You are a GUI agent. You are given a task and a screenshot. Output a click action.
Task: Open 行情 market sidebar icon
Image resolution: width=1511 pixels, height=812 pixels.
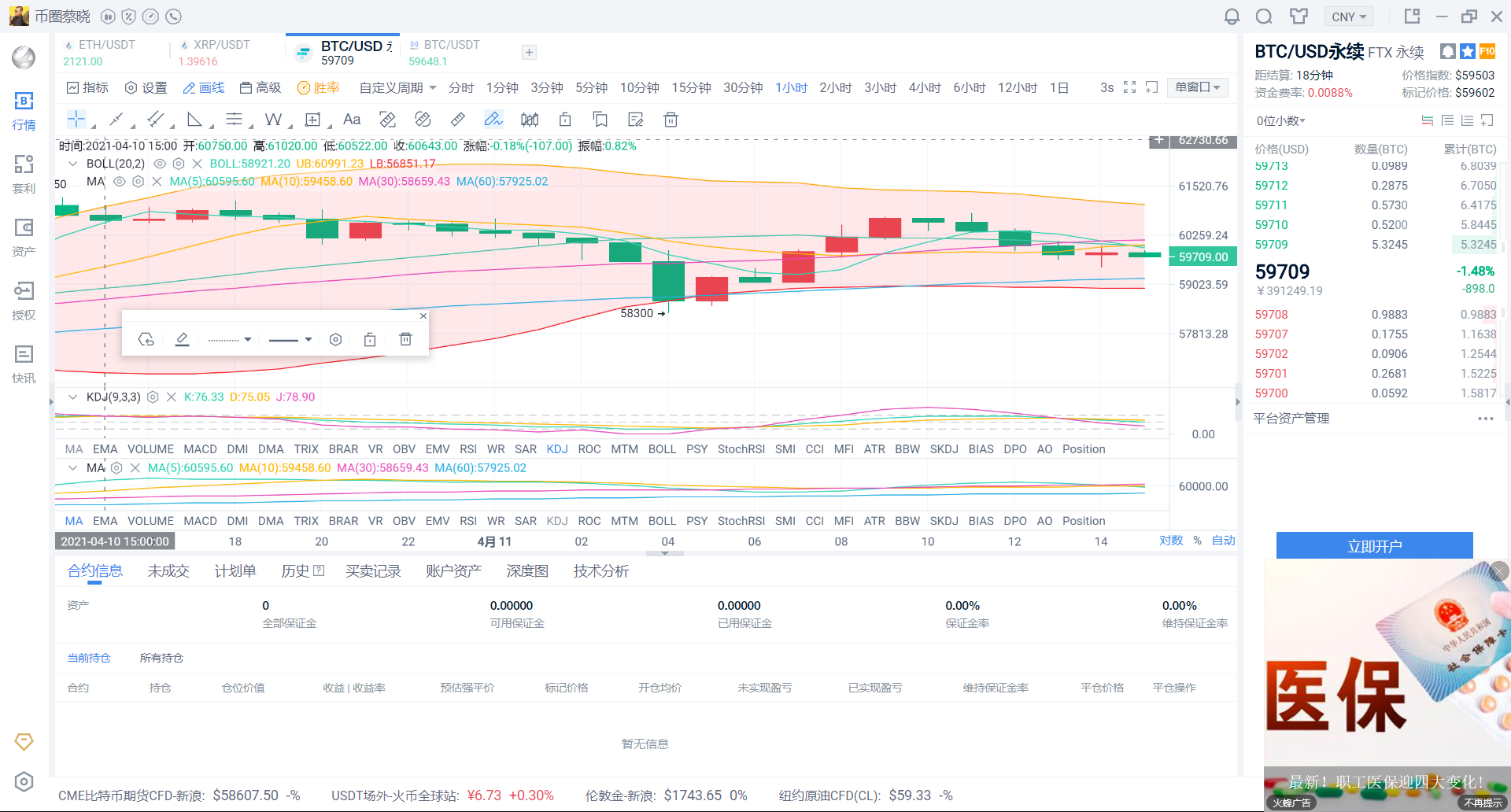[24, 111]
